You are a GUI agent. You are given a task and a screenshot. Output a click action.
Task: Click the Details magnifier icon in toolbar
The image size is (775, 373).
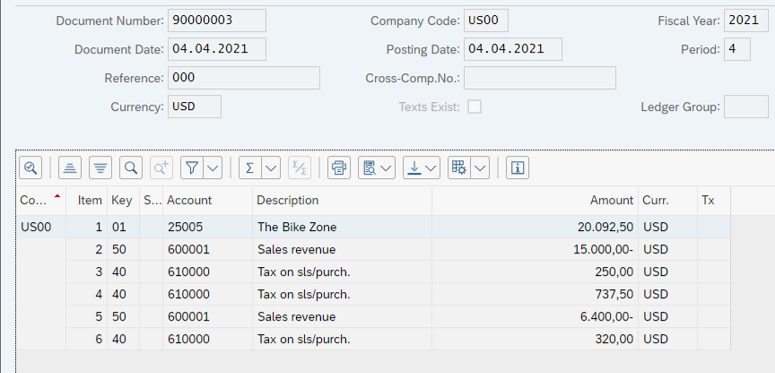(31, 168)
